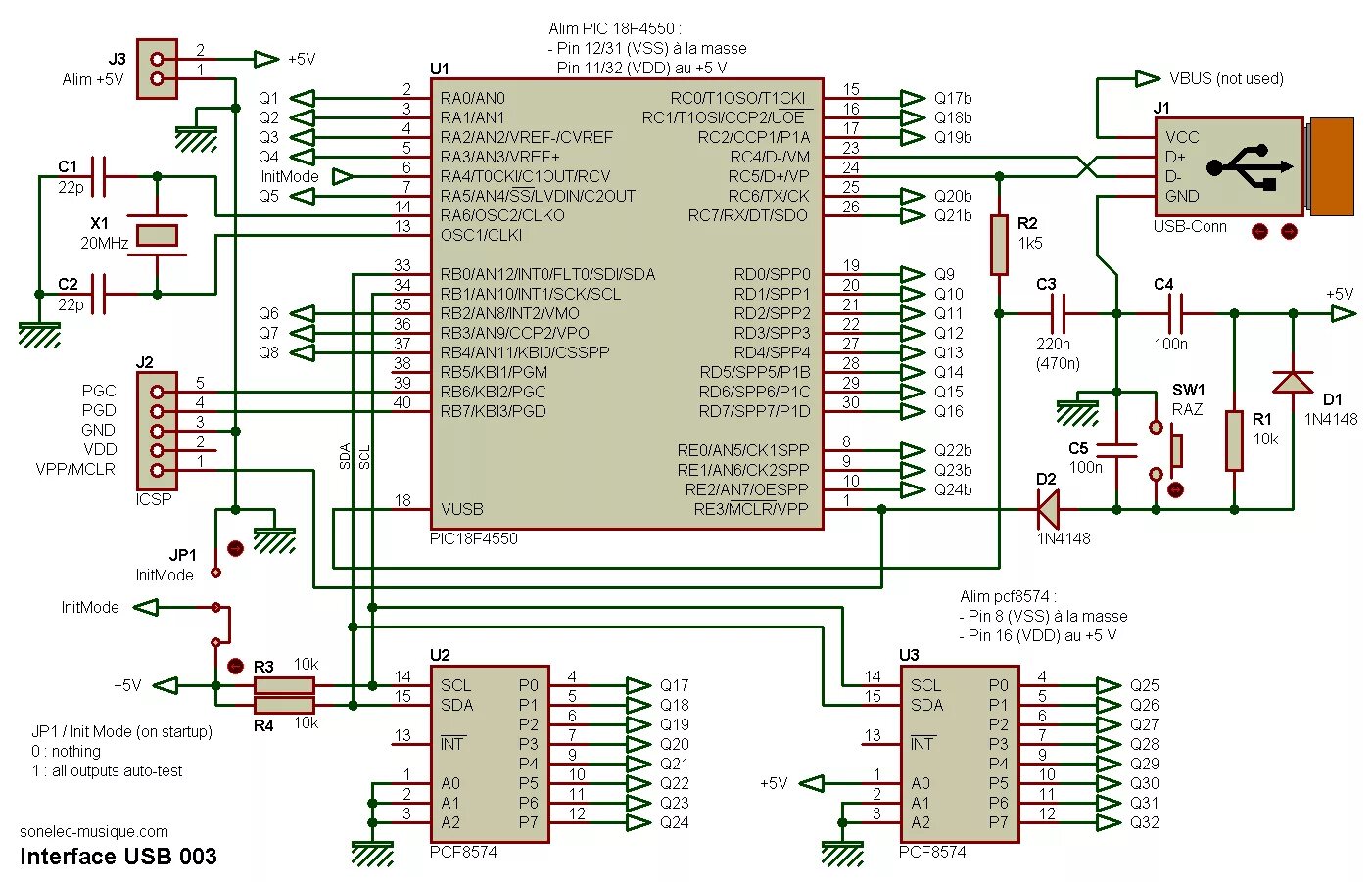The height and width of the screenshot is (882, 1372).
Task: Click the J2 ICSP connector symbol
Action: (x=157, y=431)
